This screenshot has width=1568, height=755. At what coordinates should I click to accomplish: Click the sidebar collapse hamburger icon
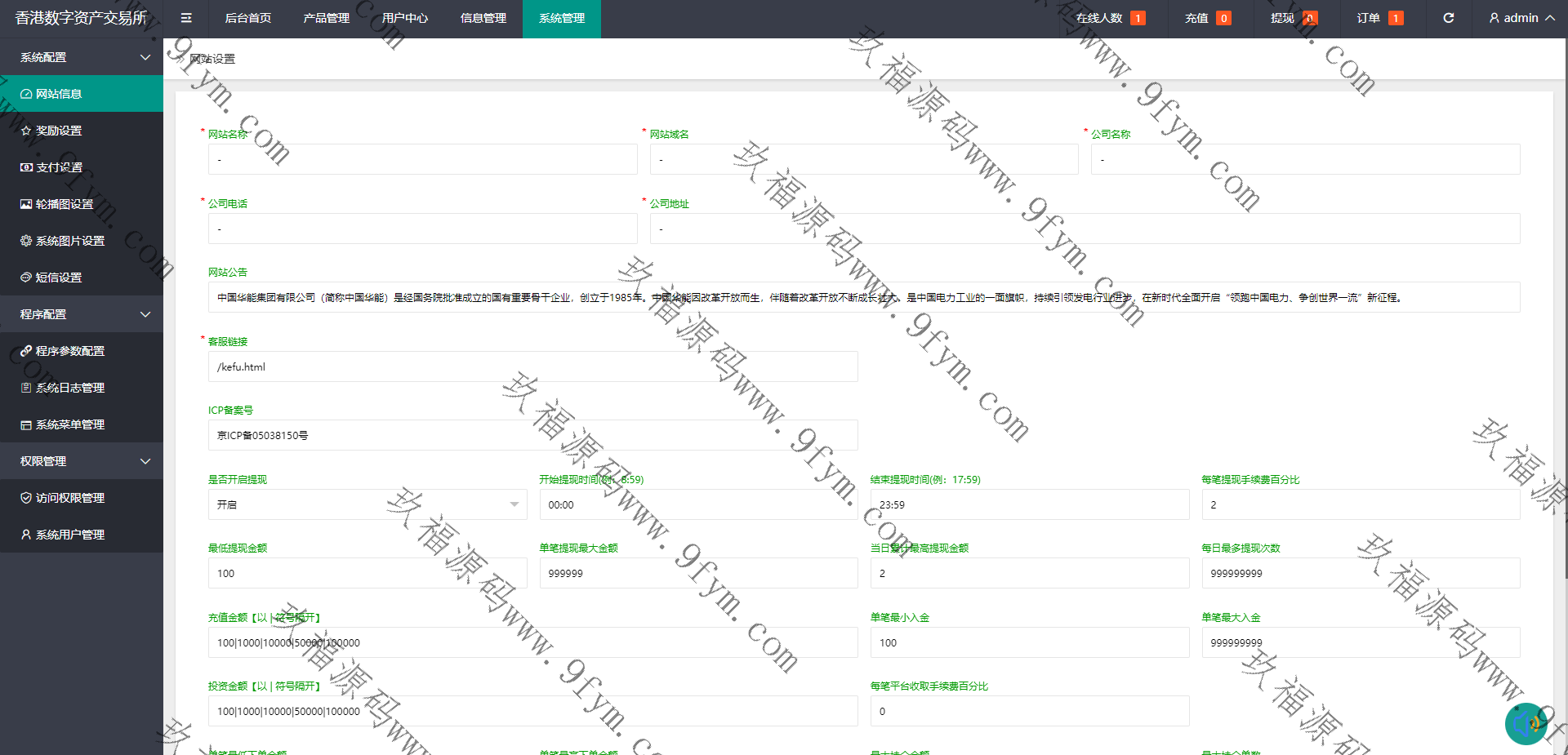pyautogui.click(x=186, y=18)
